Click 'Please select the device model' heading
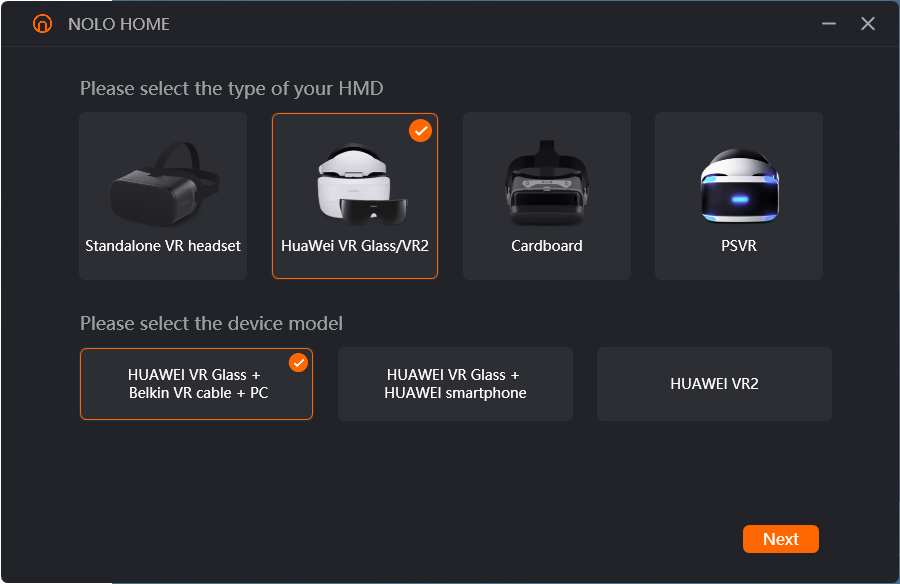 (x=211, y=323)
